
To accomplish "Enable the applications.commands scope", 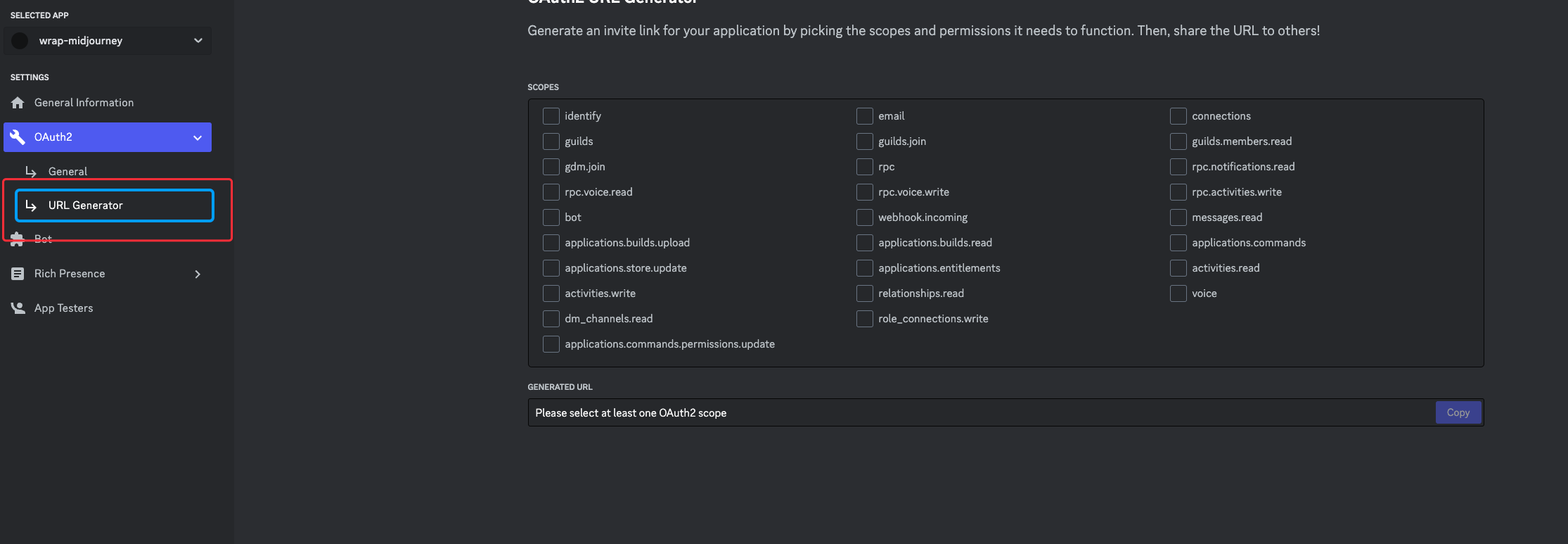I will pos(1178,242).
